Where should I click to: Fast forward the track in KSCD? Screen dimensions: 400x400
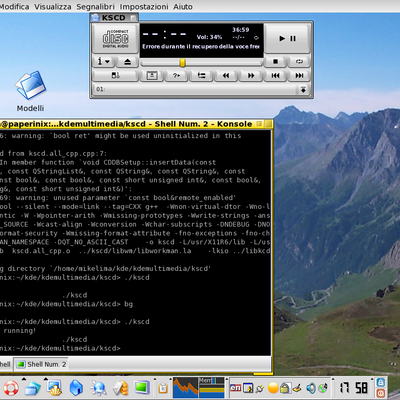click(x=251, y=76)
